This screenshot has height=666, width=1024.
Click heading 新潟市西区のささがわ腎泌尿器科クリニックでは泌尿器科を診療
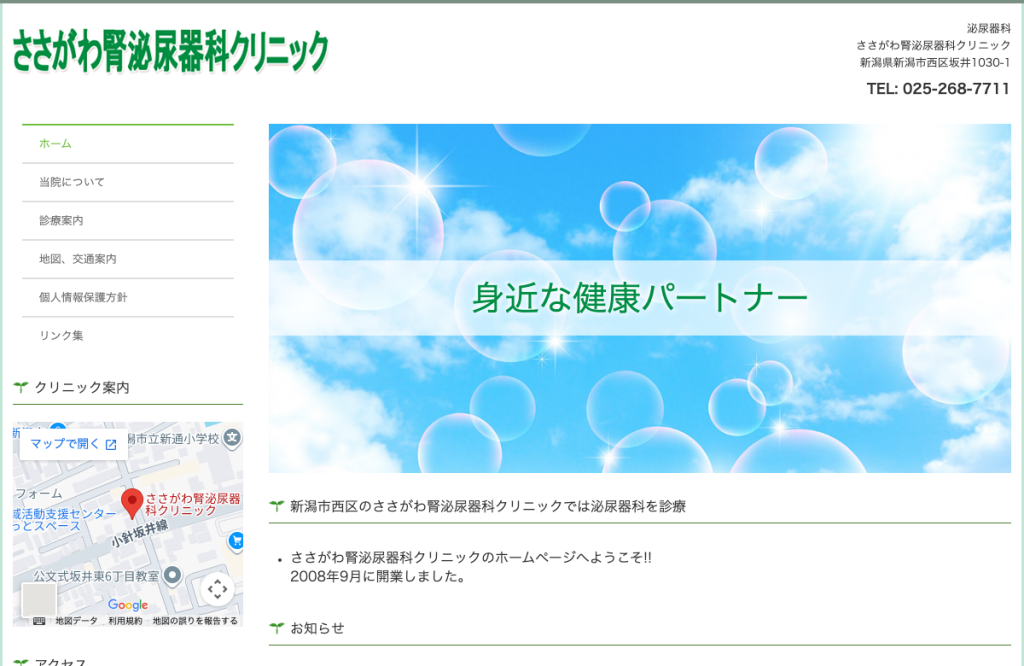(x=488, y=506)
